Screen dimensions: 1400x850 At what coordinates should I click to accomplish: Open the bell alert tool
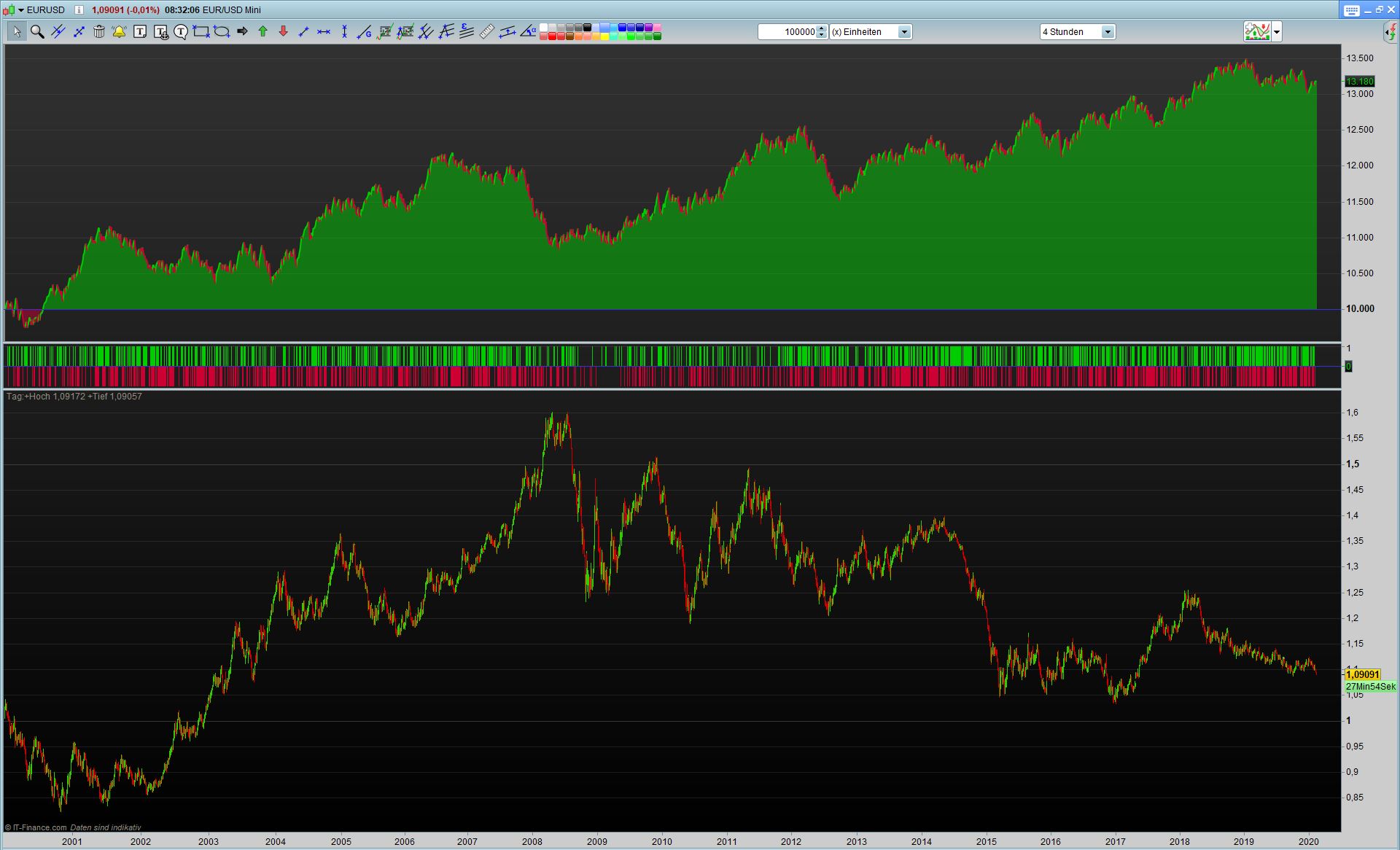point(119,31)
